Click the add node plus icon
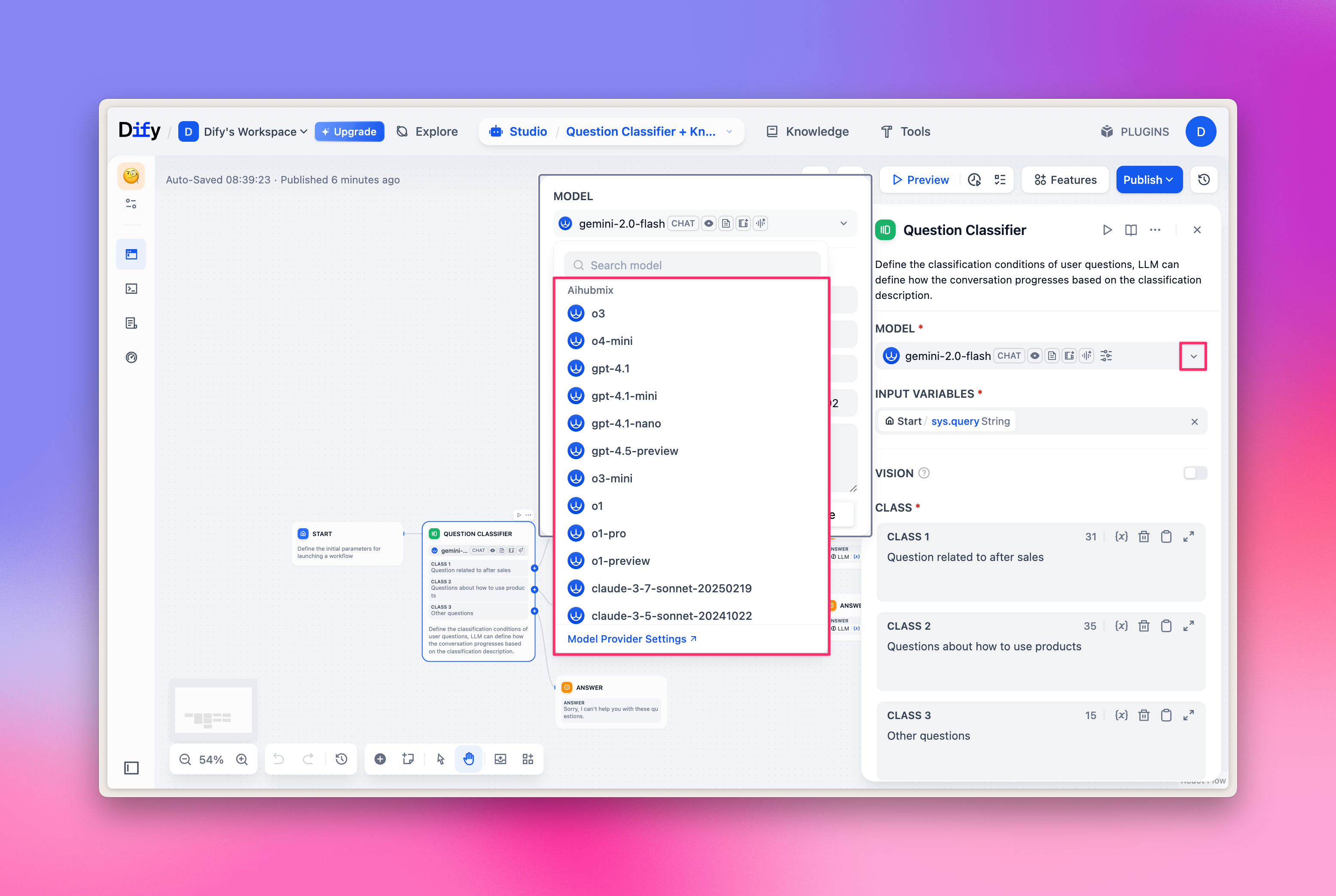 pos(380,759)
